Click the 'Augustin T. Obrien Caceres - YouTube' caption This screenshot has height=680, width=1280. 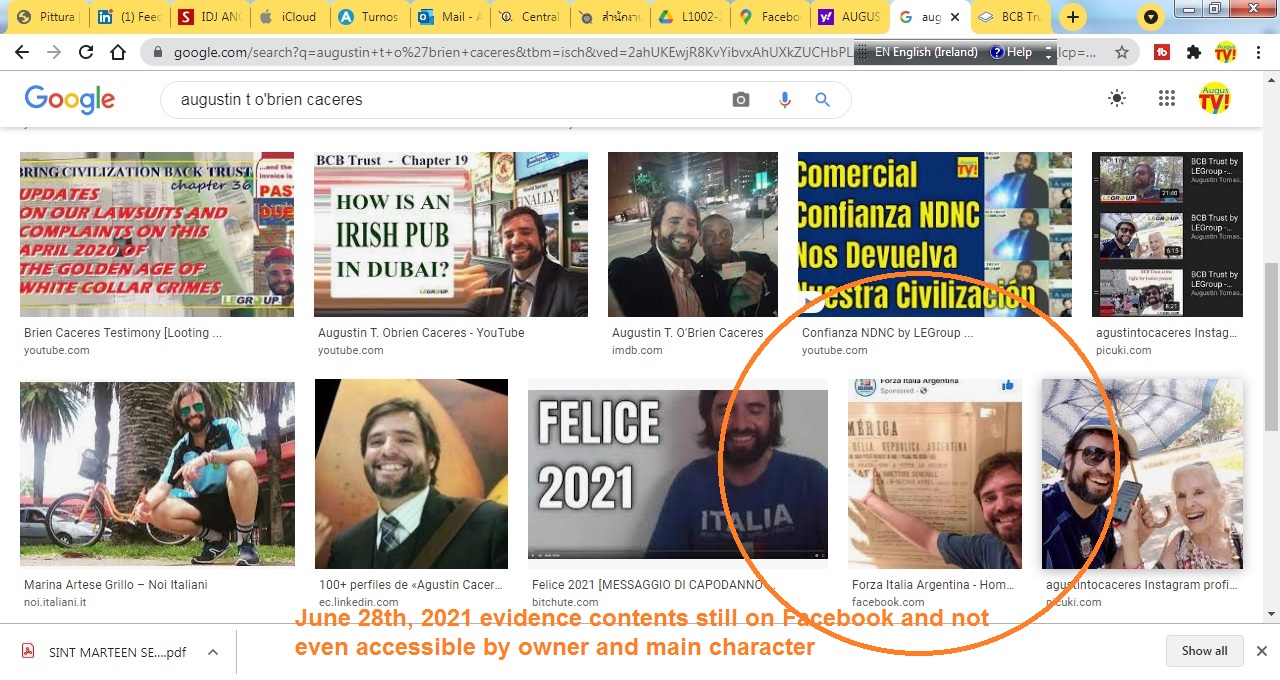(x=421, y=333)
